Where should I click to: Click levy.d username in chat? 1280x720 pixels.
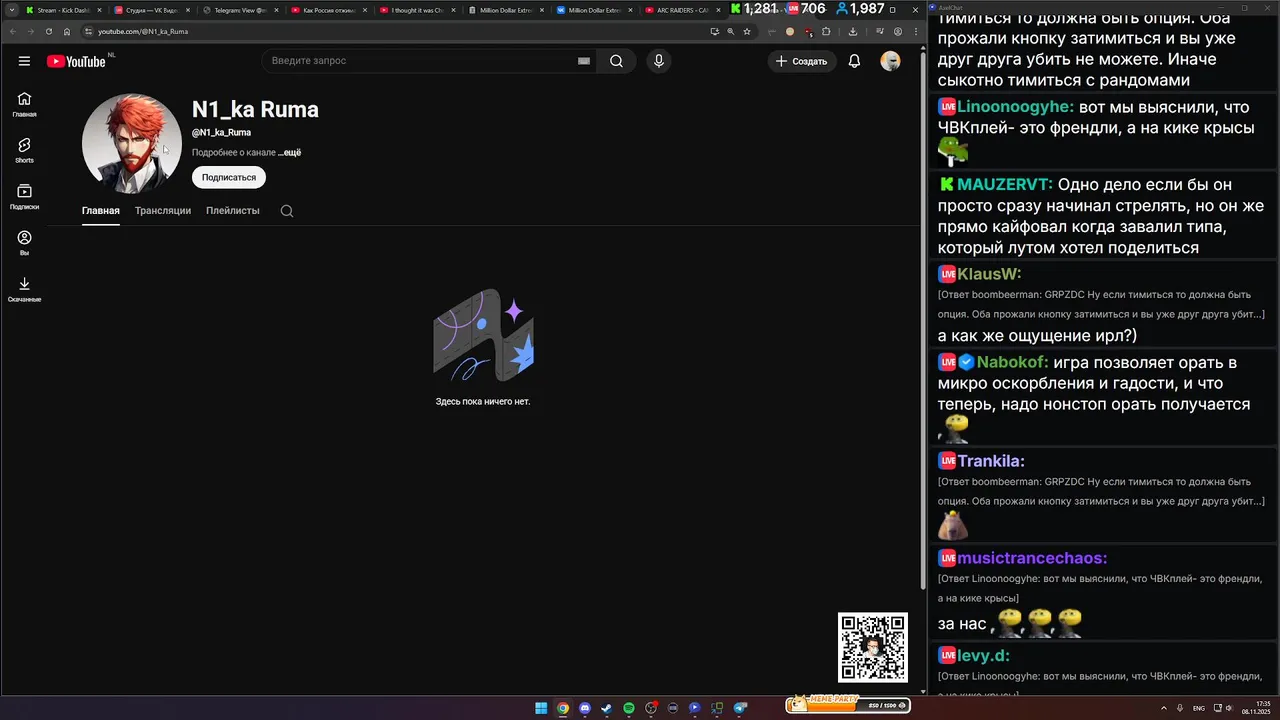pyautogui.click(x=984, y=656)
